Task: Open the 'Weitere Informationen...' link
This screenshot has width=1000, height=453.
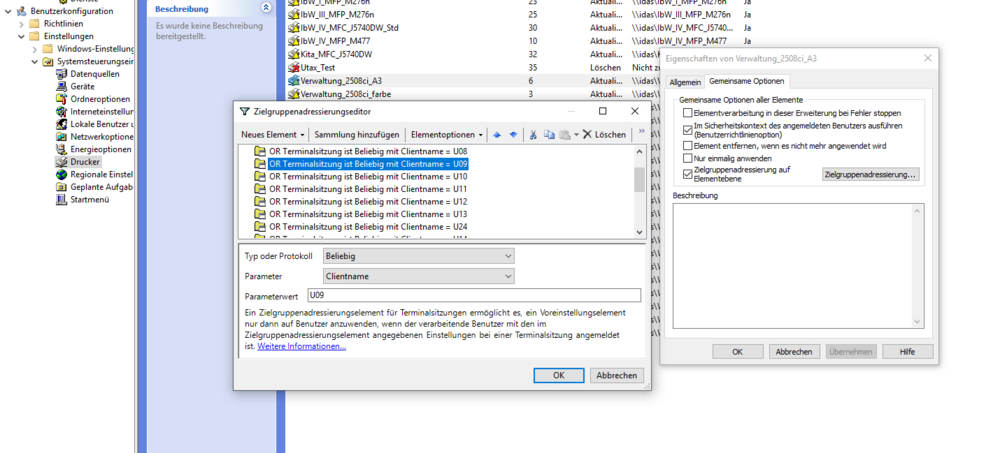Action: [301, 347]
